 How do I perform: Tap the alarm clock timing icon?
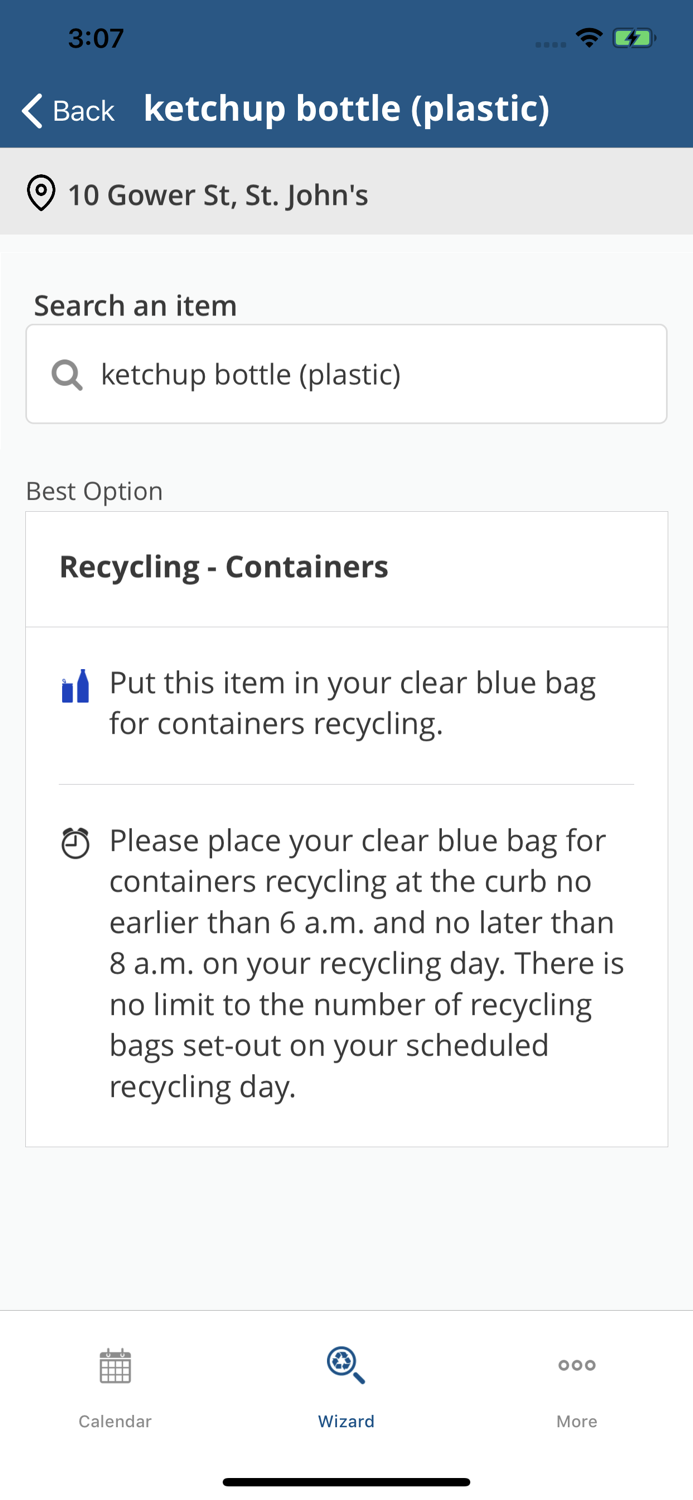tap(75, 843)
